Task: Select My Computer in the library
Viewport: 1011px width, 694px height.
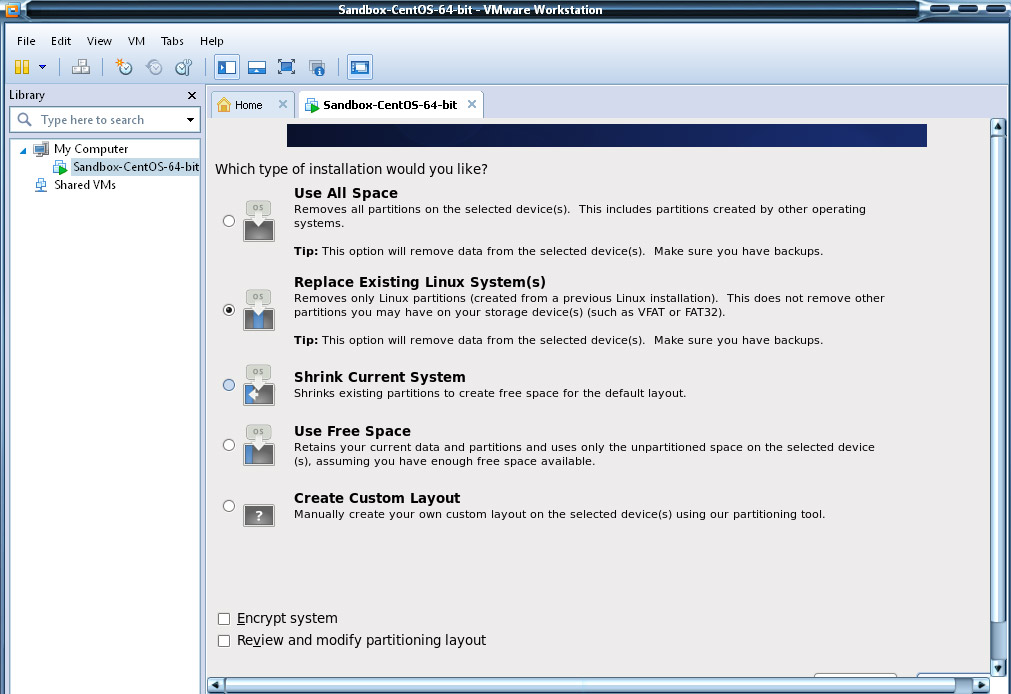Action: 91,149
